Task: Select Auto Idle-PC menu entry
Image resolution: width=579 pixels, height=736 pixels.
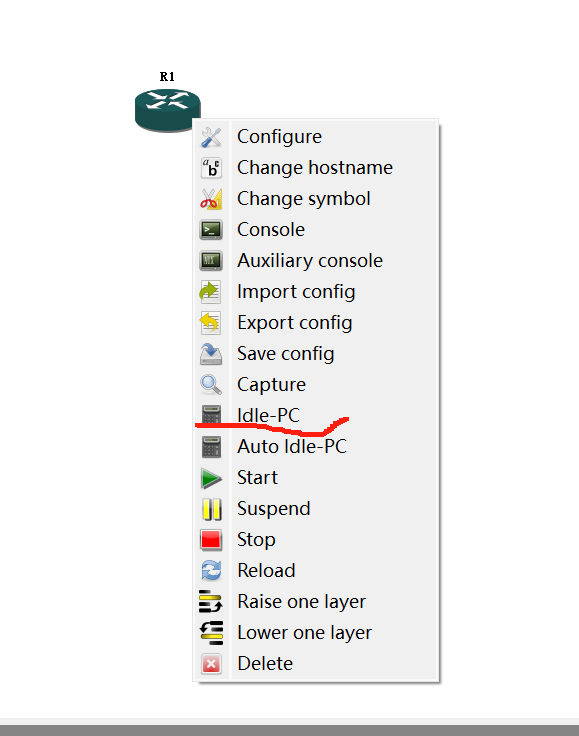Action: [x=292, y=446]
